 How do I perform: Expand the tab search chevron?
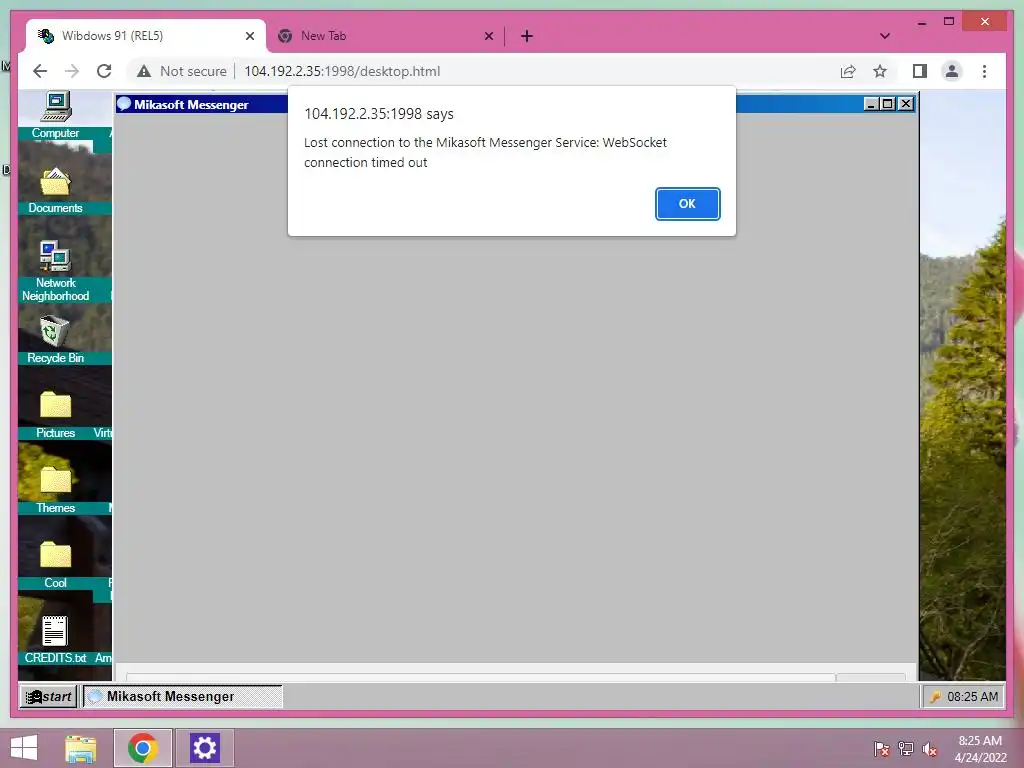885,36
